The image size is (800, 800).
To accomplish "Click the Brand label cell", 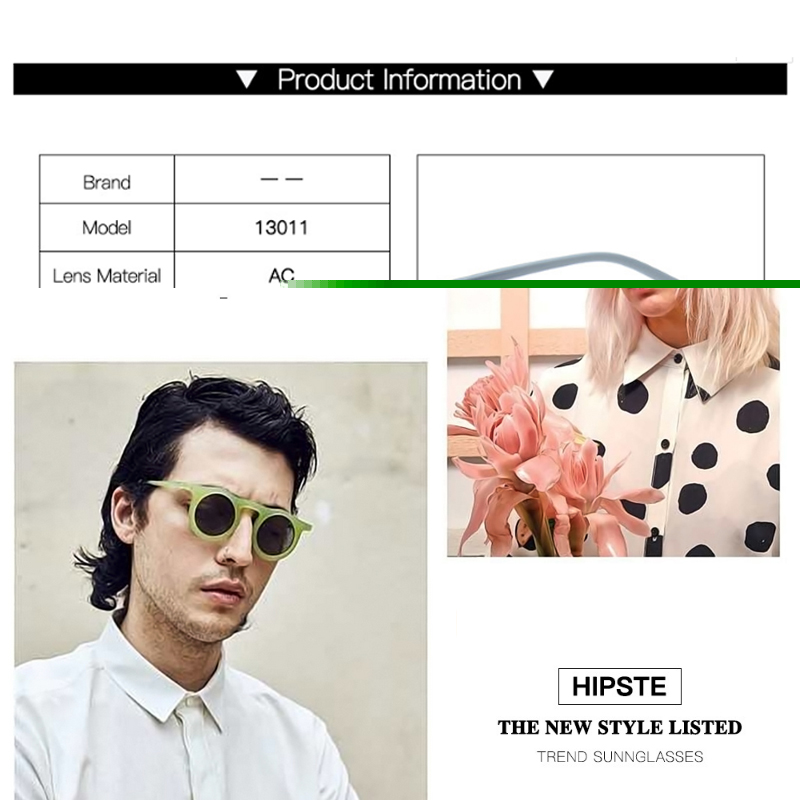I will 107,180.
